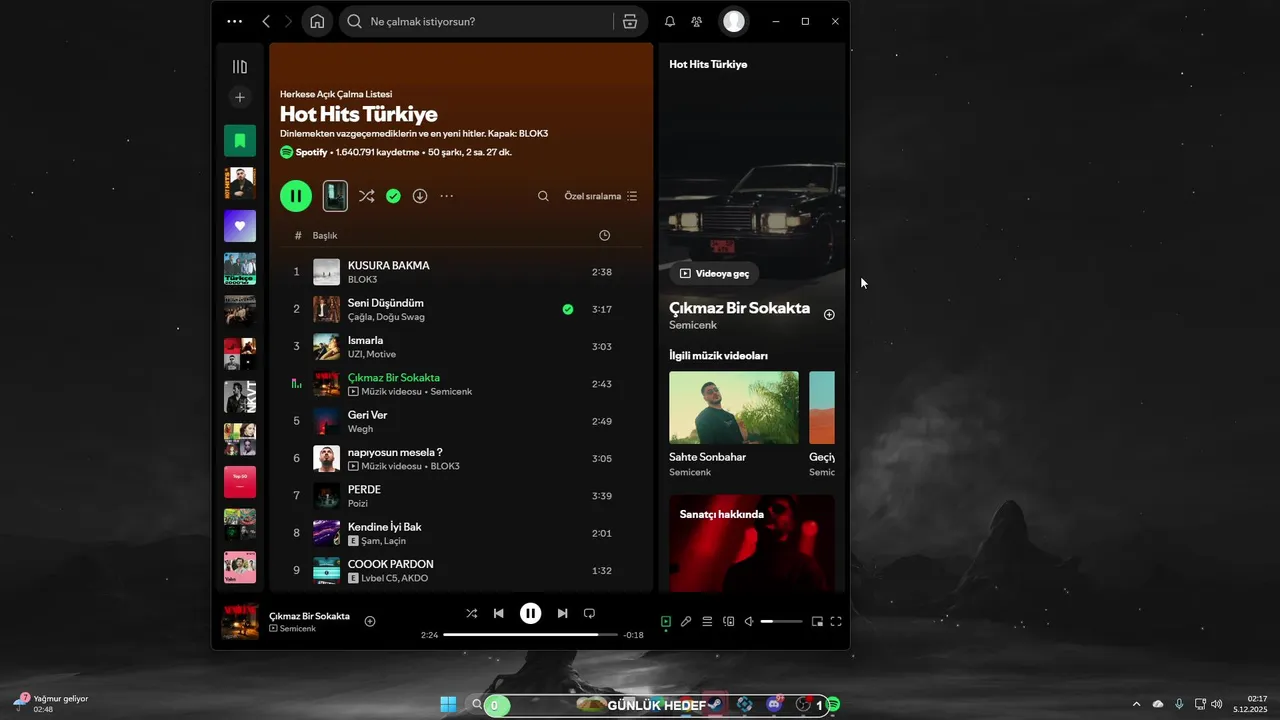This screenshot has height=720, width=1280.
Task: Open Discord from the taskbar
Action: (773, 705)
